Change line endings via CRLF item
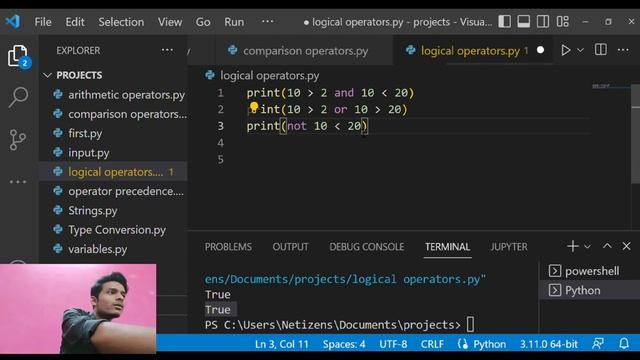 (432, 344)
